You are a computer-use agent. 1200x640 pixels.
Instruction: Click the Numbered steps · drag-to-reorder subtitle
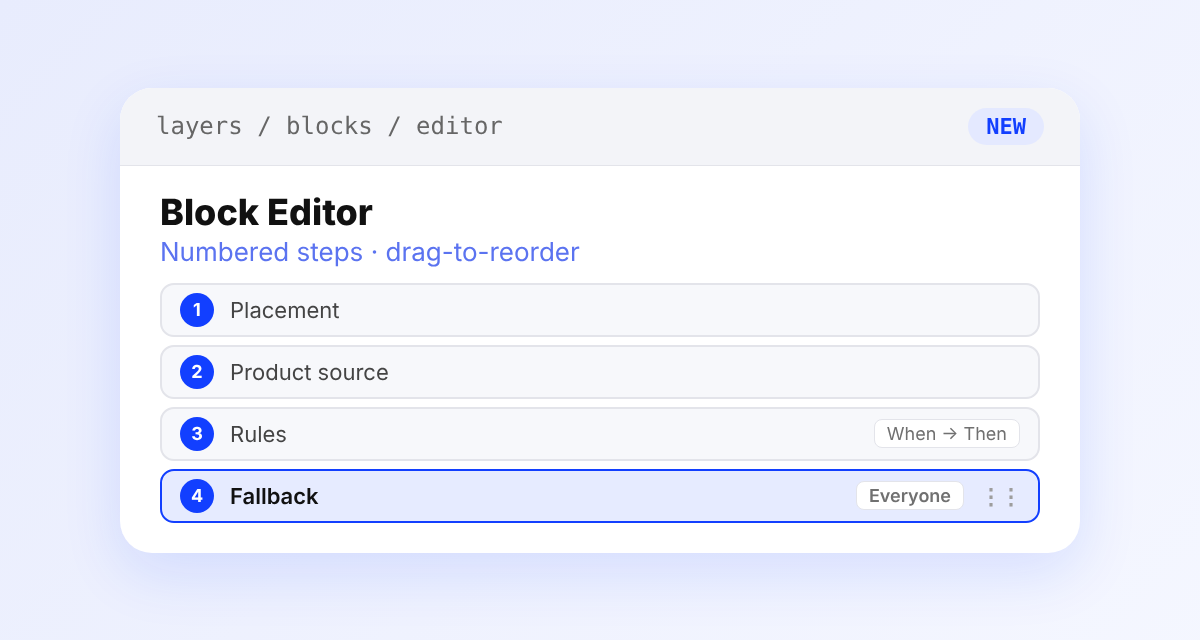click(x=370, y=252)
